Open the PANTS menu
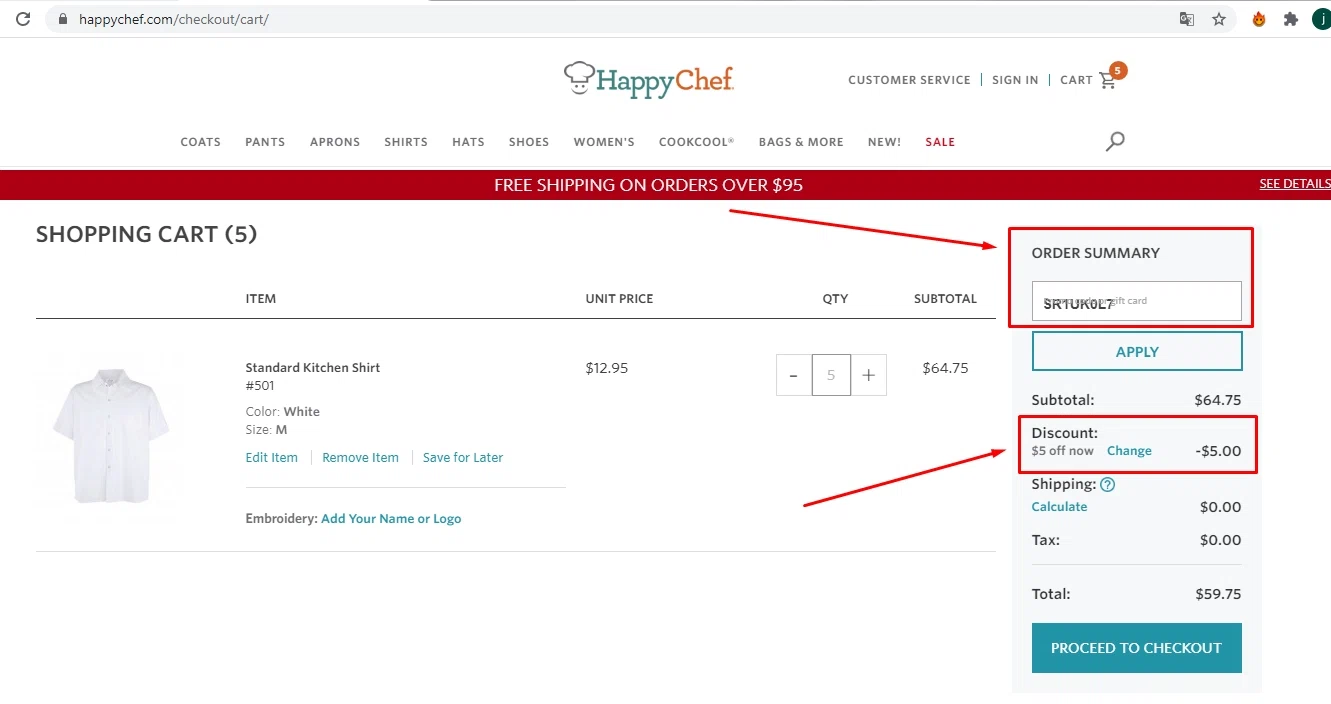 [x=265, y=142]
